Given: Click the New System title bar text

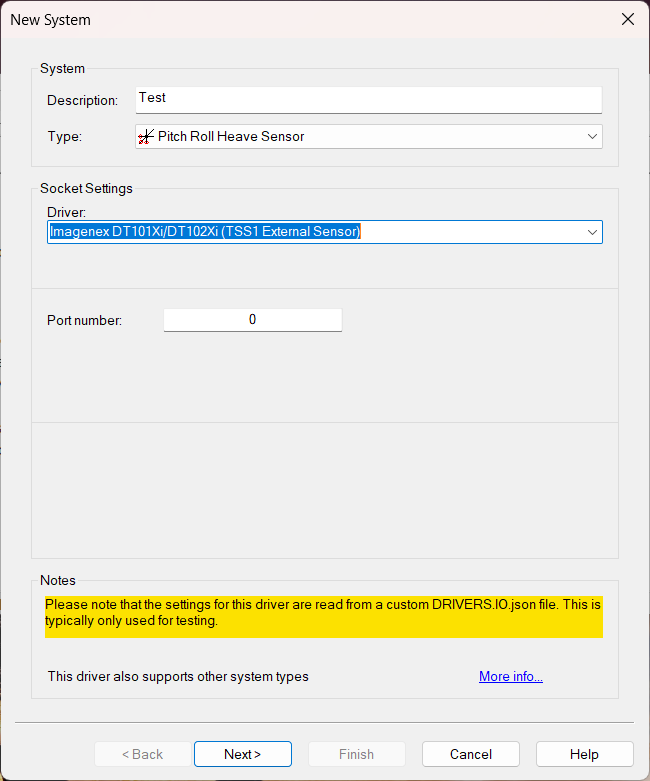Looking at the screenshot, I should (x=50, y=20).
